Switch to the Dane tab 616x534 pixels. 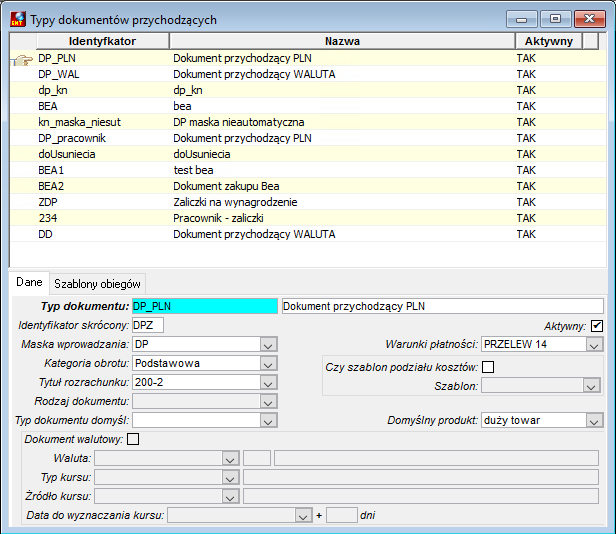point(29,282)
